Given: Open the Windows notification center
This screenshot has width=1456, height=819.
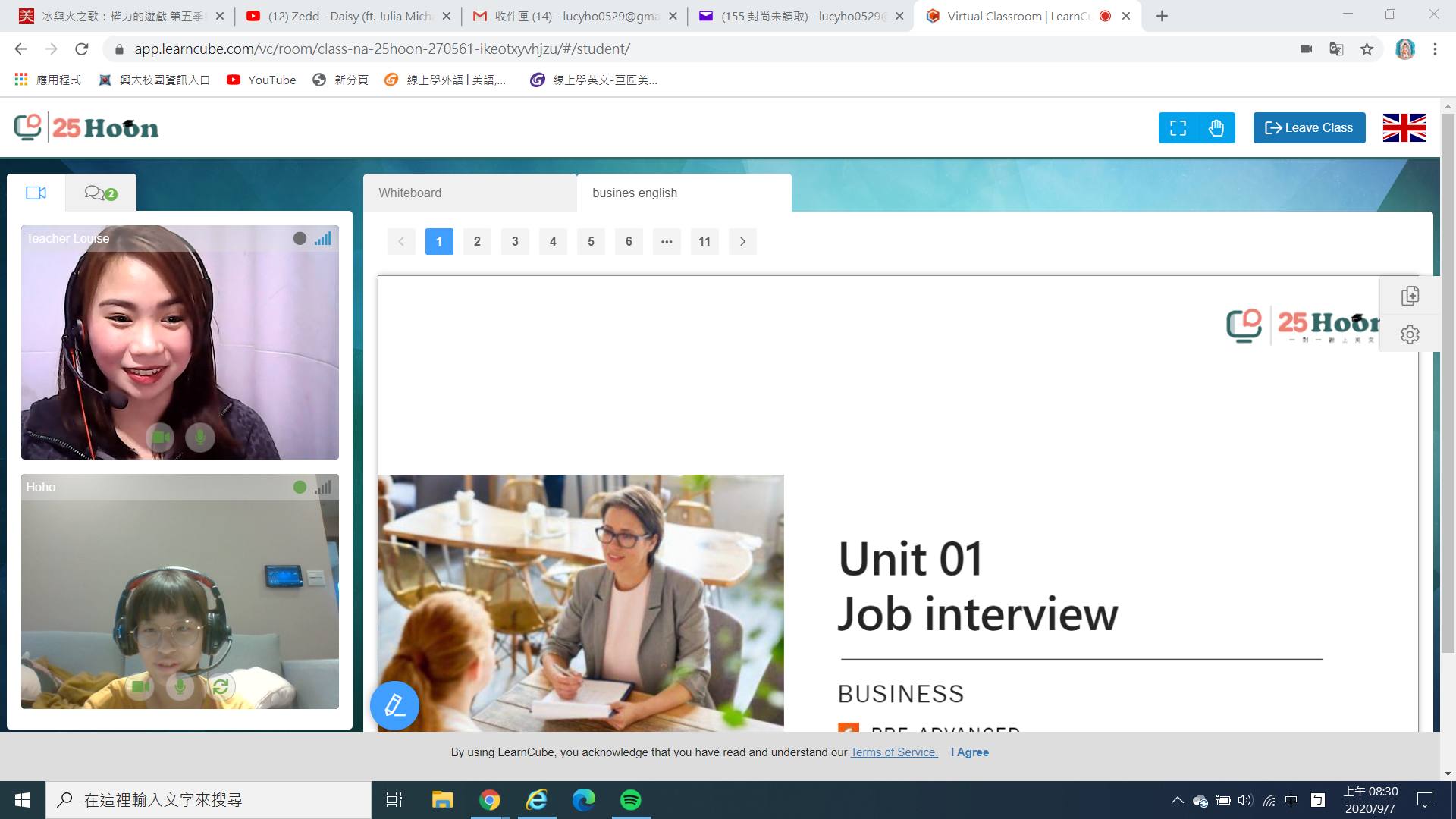Looking at the screenshot, I should point(1425,800).
